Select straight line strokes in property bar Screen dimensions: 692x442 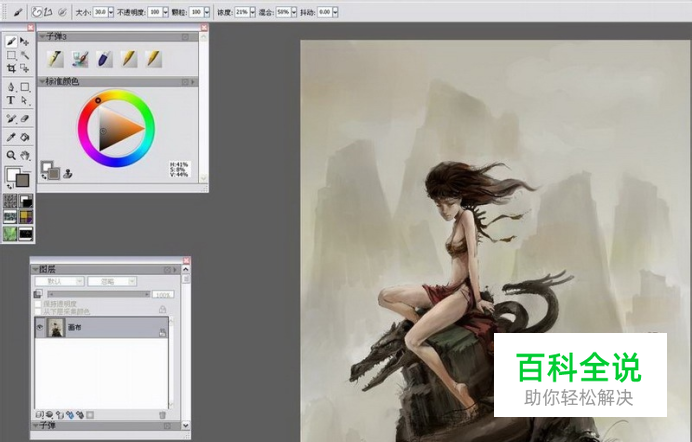[x=48, y=12]
